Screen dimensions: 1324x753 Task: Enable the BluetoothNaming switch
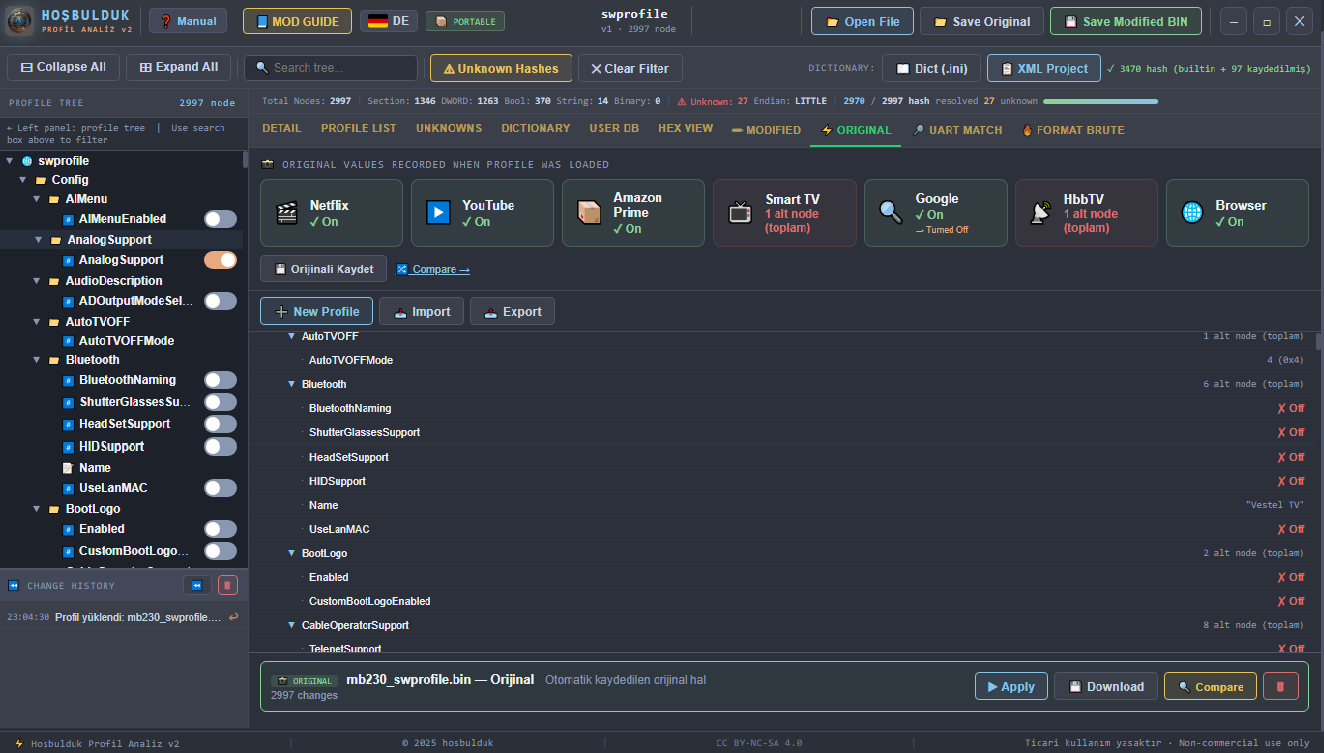pyautogui.click(x=220, y=380)
